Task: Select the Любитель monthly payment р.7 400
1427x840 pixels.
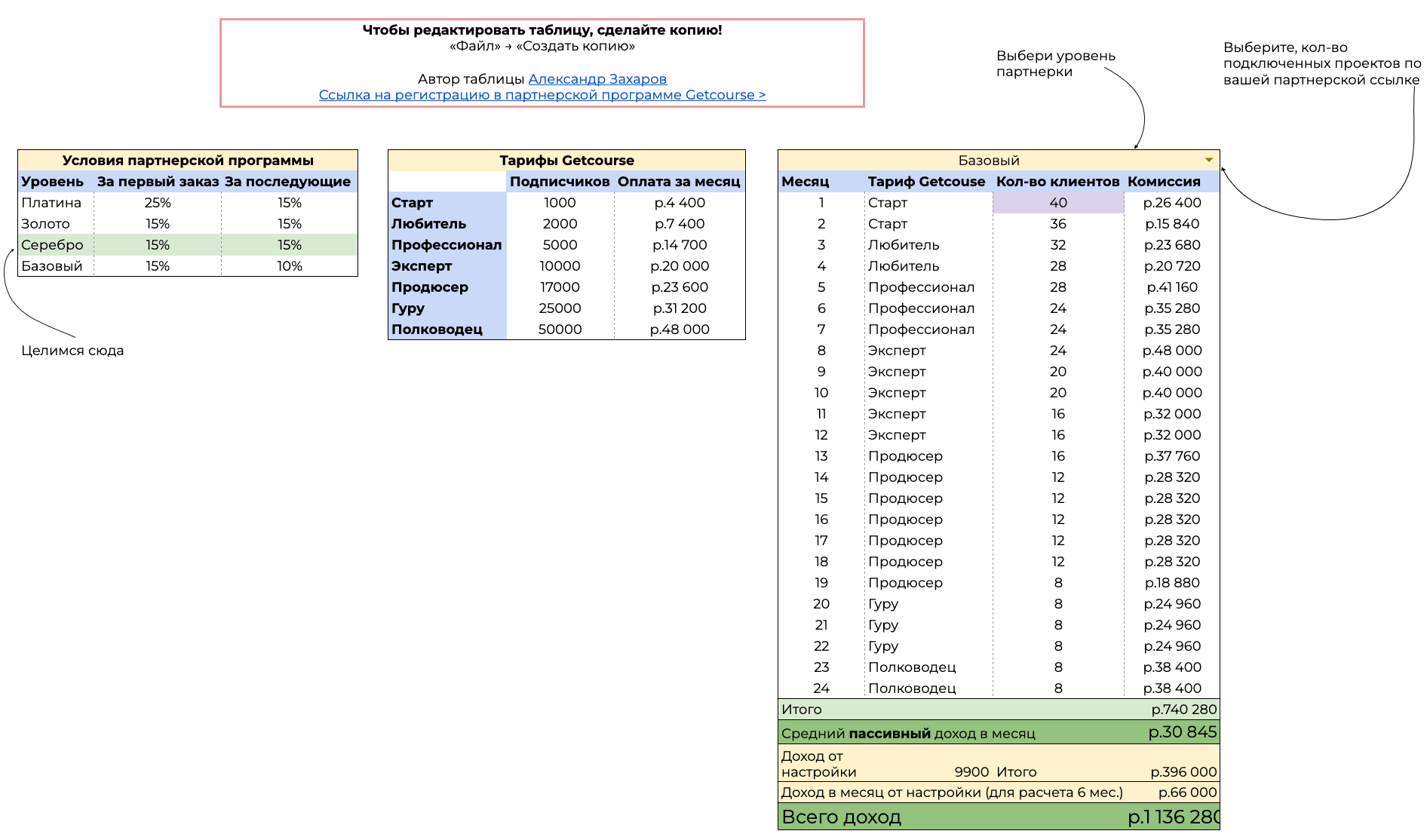Action: (x=680, y=224)
